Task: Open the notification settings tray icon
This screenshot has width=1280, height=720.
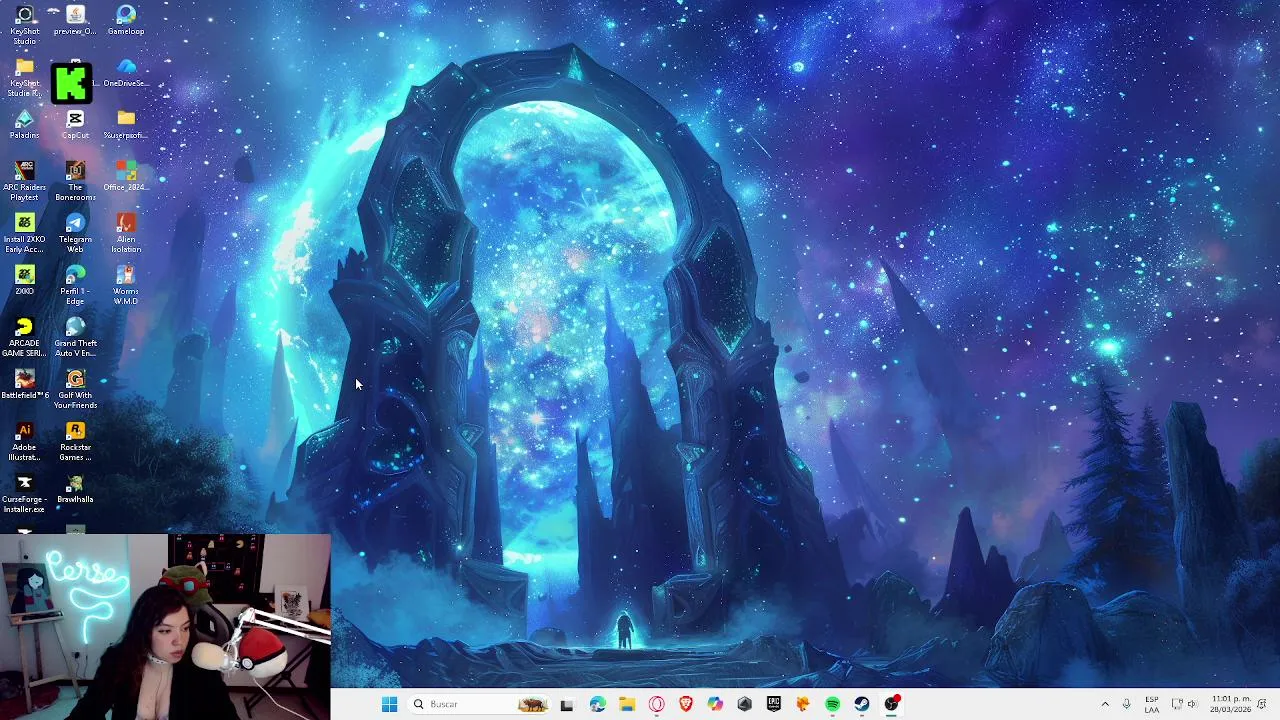Action: 1263,704
